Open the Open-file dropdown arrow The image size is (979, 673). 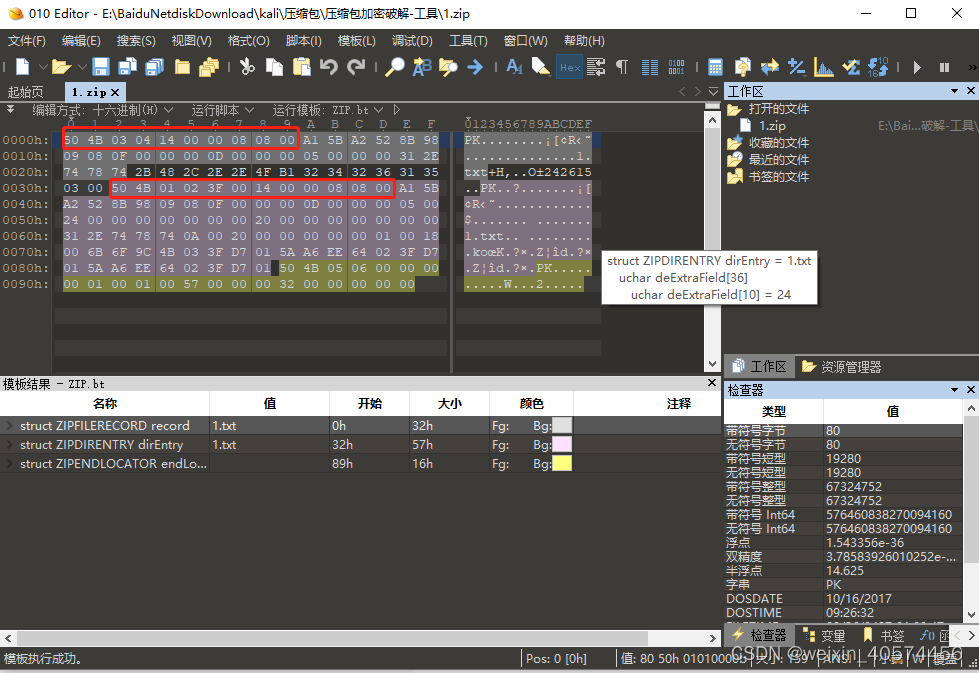tap(82, 67)
